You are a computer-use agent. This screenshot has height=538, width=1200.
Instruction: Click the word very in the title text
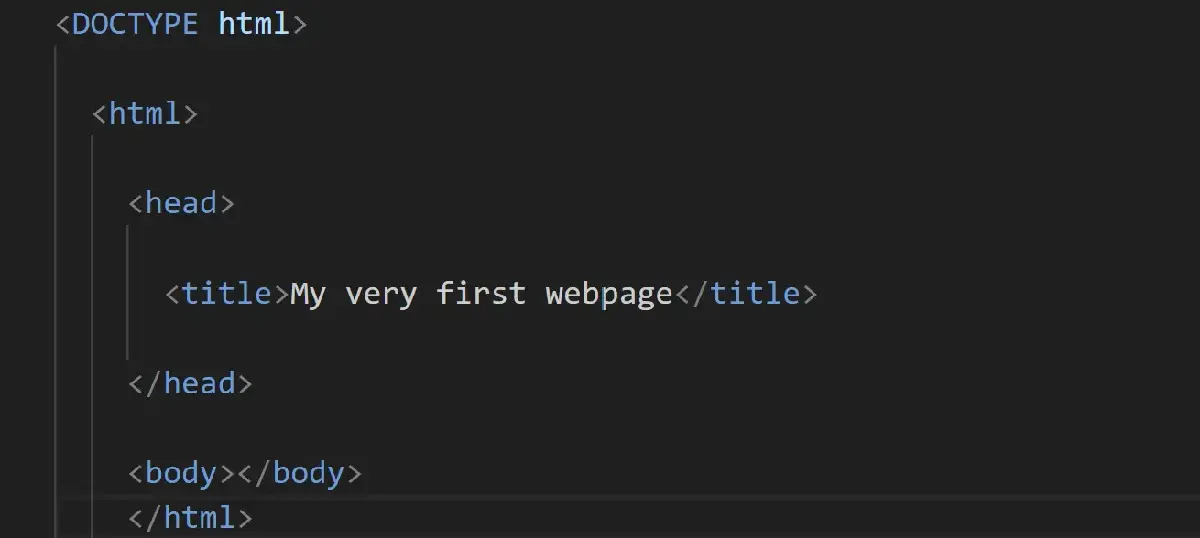[381, 294]
